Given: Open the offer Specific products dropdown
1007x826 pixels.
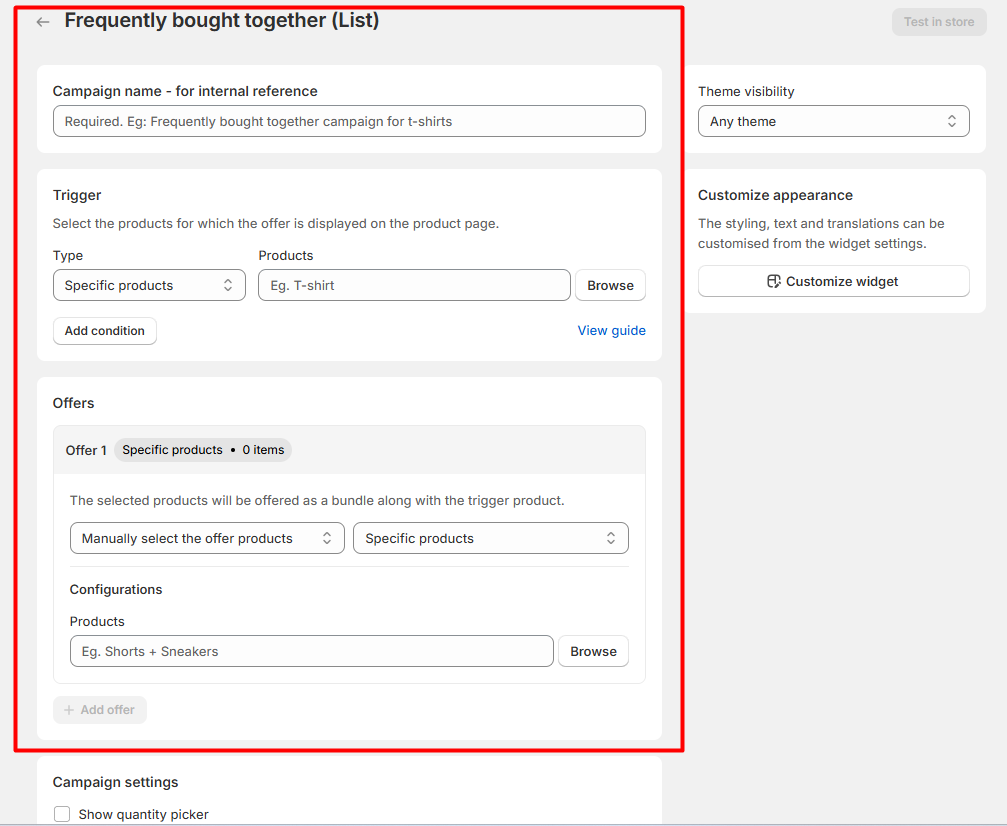Looking at the screenshot, I should coord(491,538).
